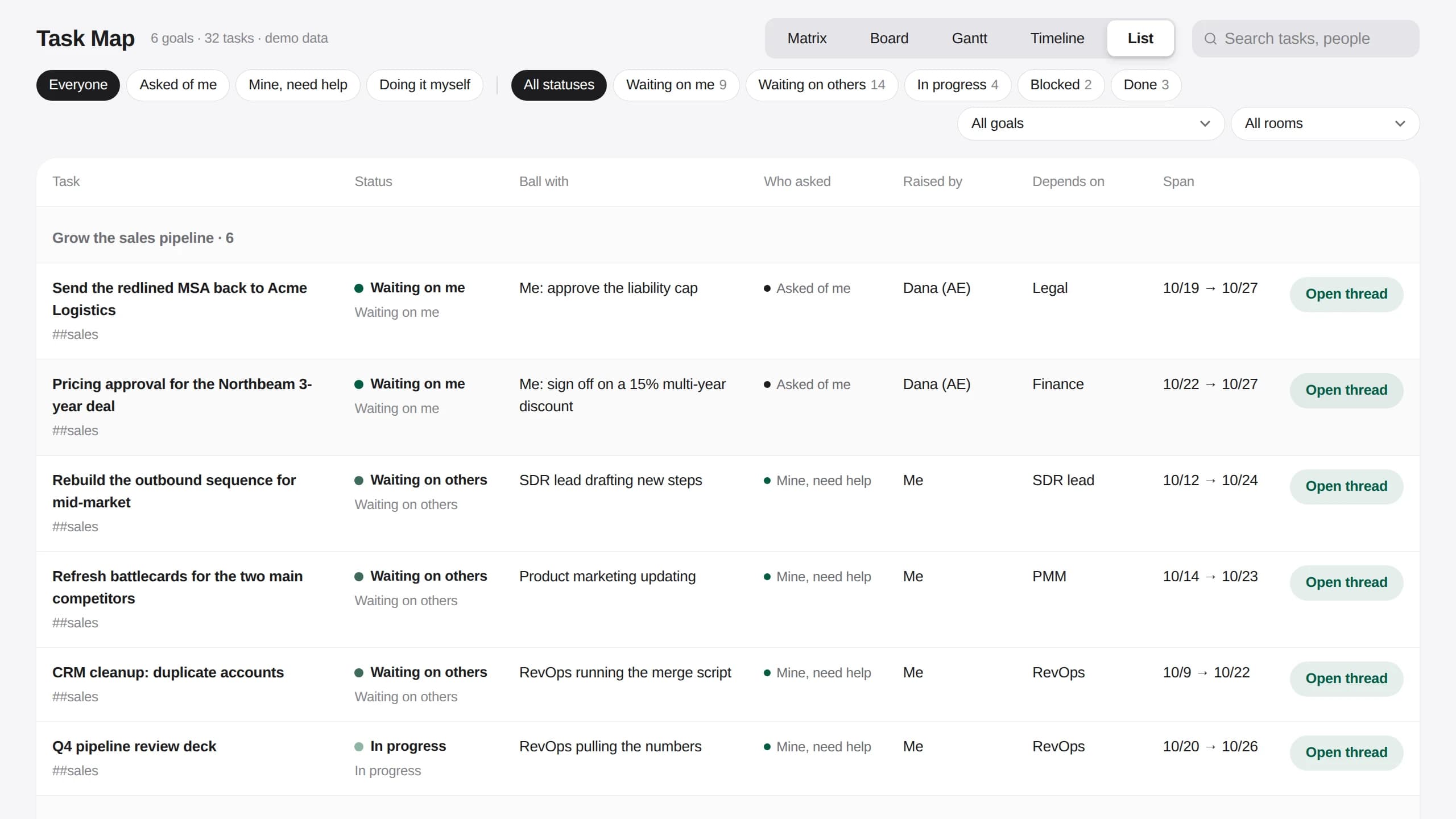Viewport: 1456px width, 819px height.
Task: Filter status In progress 4
Action: tap(958, 85)
